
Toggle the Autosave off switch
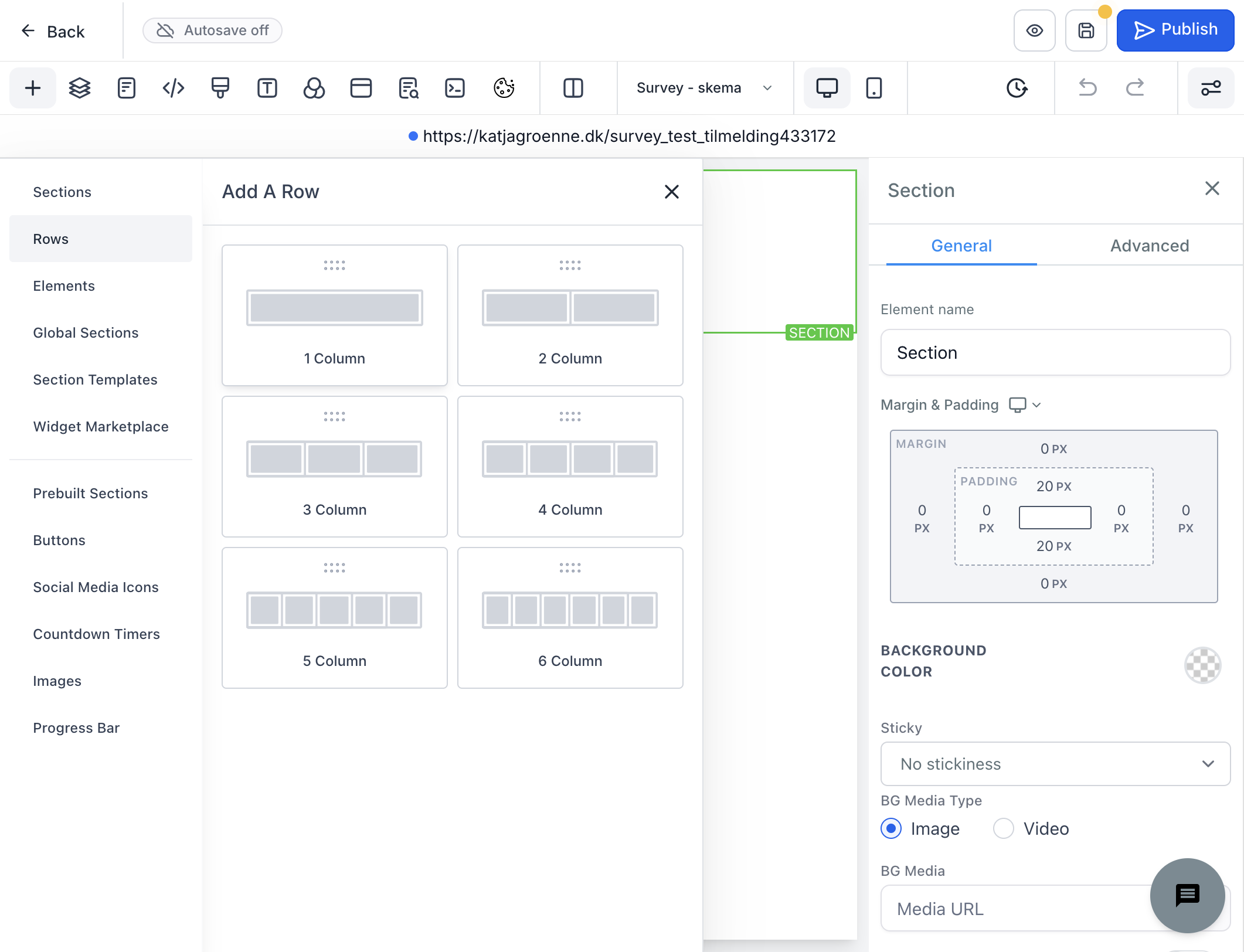[212, 30]
